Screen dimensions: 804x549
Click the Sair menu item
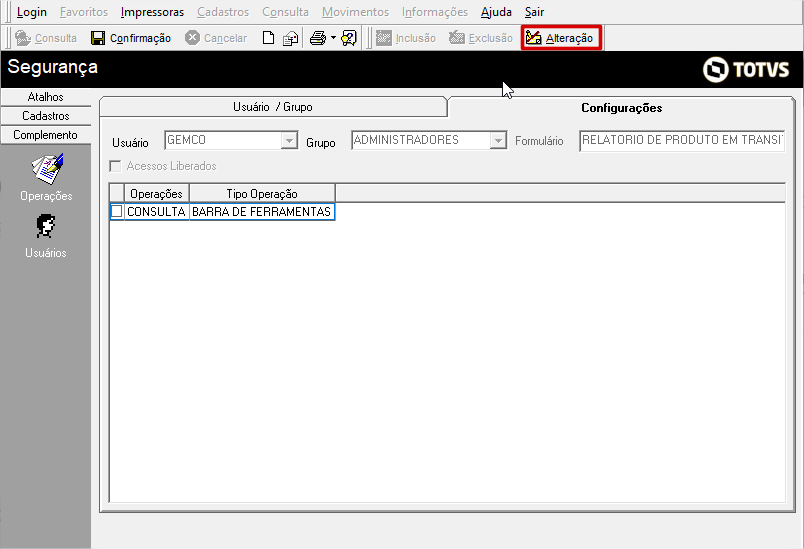[534, 12]
